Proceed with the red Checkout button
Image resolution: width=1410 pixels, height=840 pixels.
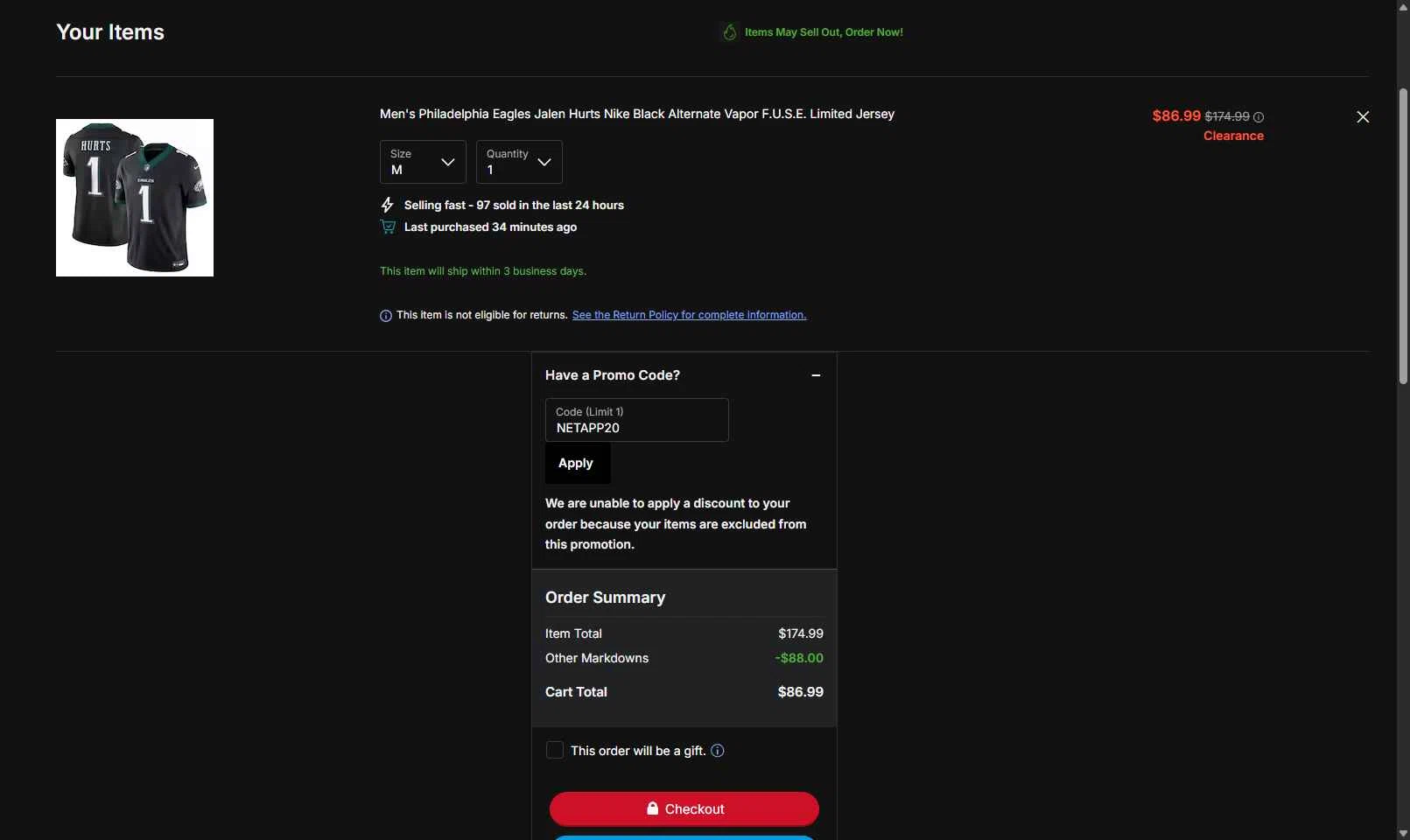click(684, 808)
